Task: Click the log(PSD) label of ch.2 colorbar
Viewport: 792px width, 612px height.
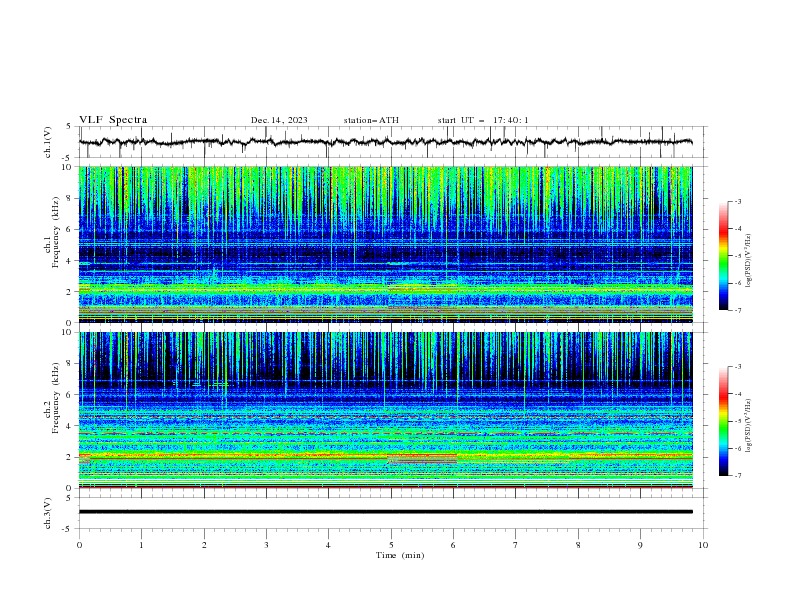Action: coord(748,425)
